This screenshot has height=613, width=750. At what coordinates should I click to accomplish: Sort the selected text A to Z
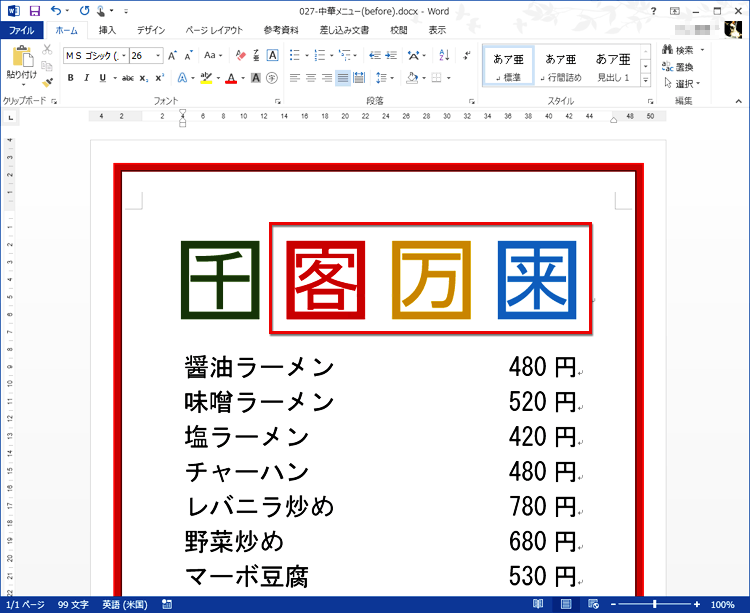pos(444,55)
